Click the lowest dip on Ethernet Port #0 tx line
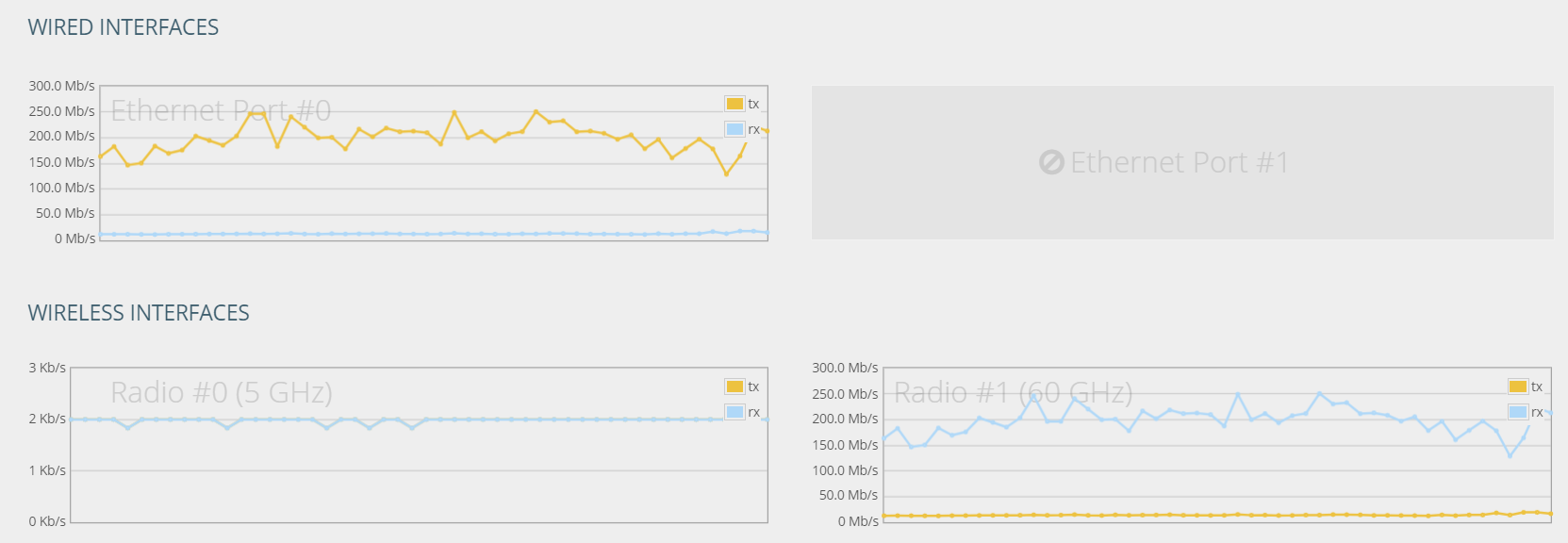 click(x=726, y=174)
